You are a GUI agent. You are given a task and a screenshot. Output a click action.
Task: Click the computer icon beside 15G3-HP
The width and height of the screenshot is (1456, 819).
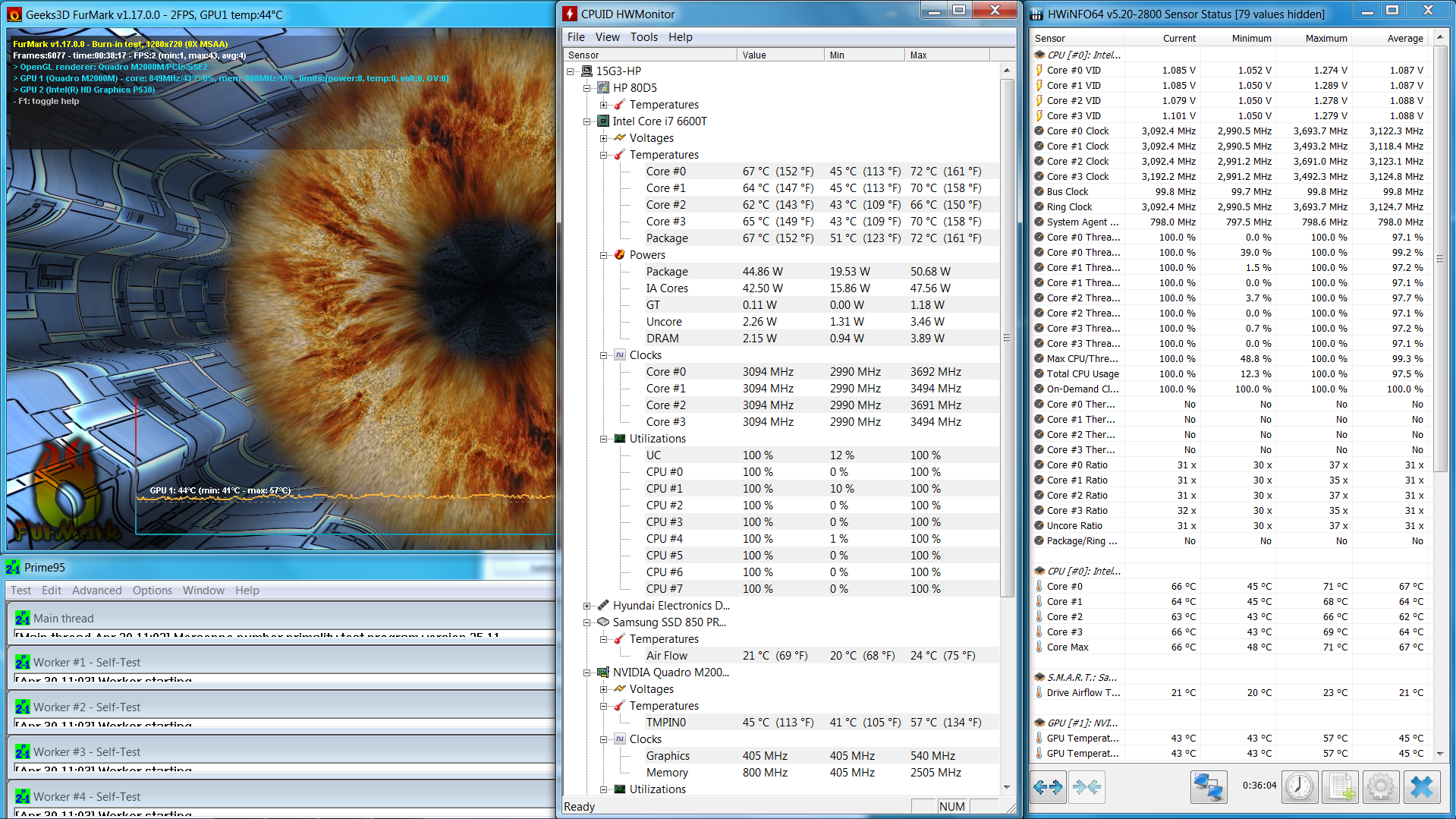(x=586, y=71)
